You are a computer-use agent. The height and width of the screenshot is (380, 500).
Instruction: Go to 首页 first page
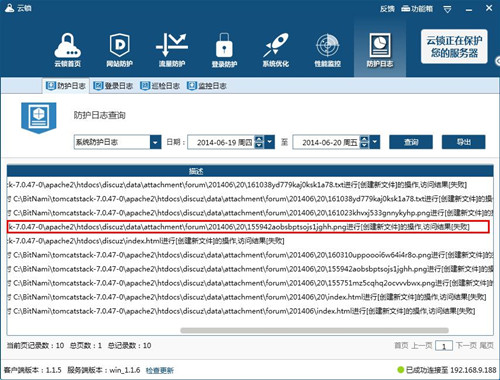[401, 346]
